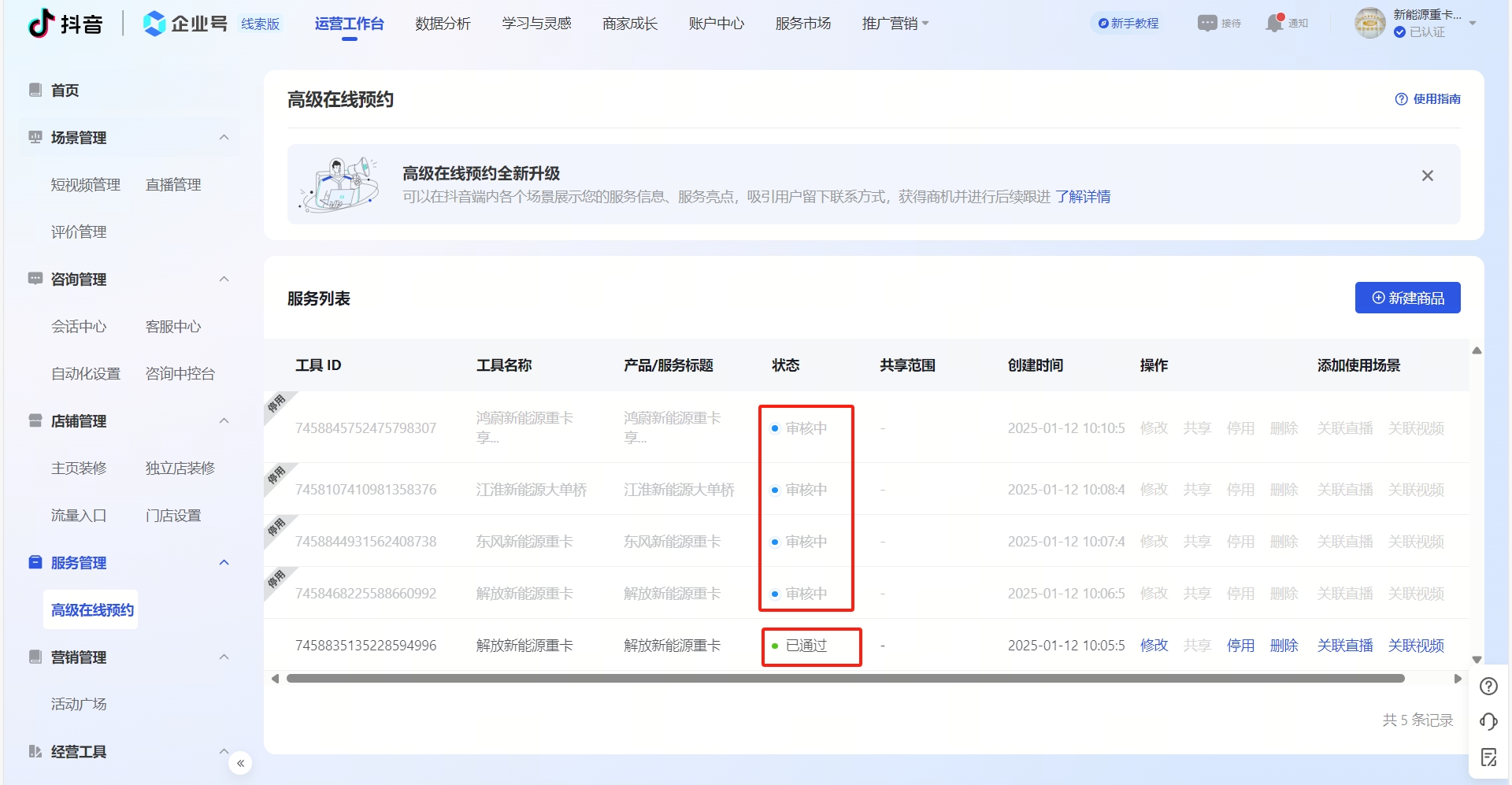This screenshot has width=1512, height=785.
Task: Collapse the 咨询管理 section chevron
Action: (x=224, y=279)
